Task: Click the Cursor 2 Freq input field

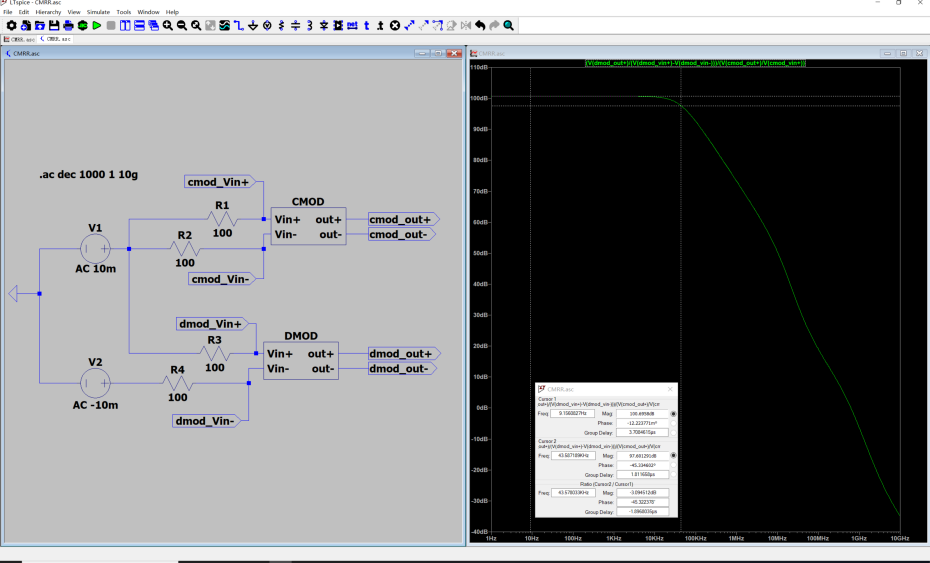Action: click(x=572, y=456)
